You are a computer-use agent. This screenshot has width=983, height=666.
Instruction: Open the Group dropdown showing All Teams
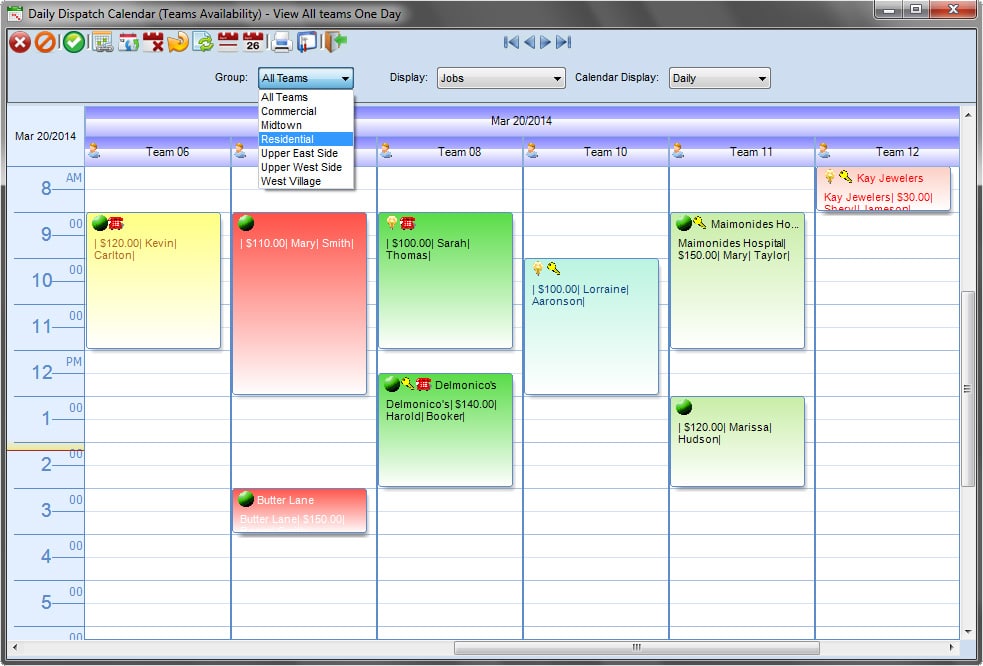(306, 78)
